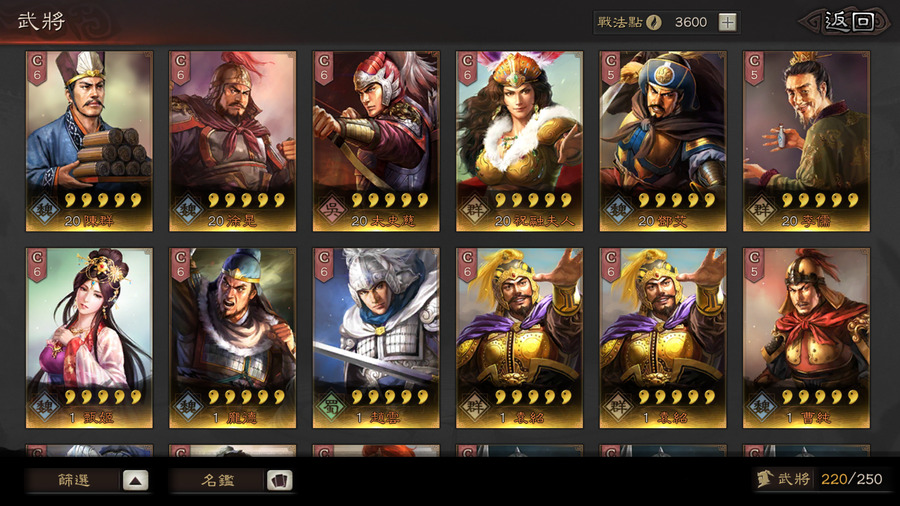This screenshot has width=900, height=506.
Task: Select the 李儒 card
Action: pyautogui.click(x=806, y=141)
